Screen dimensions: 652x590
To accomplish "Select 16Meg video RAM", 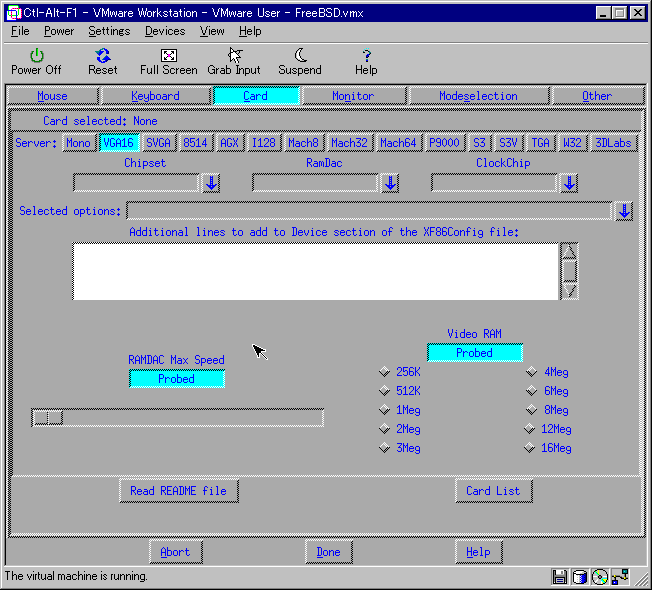I will [547, 448].
